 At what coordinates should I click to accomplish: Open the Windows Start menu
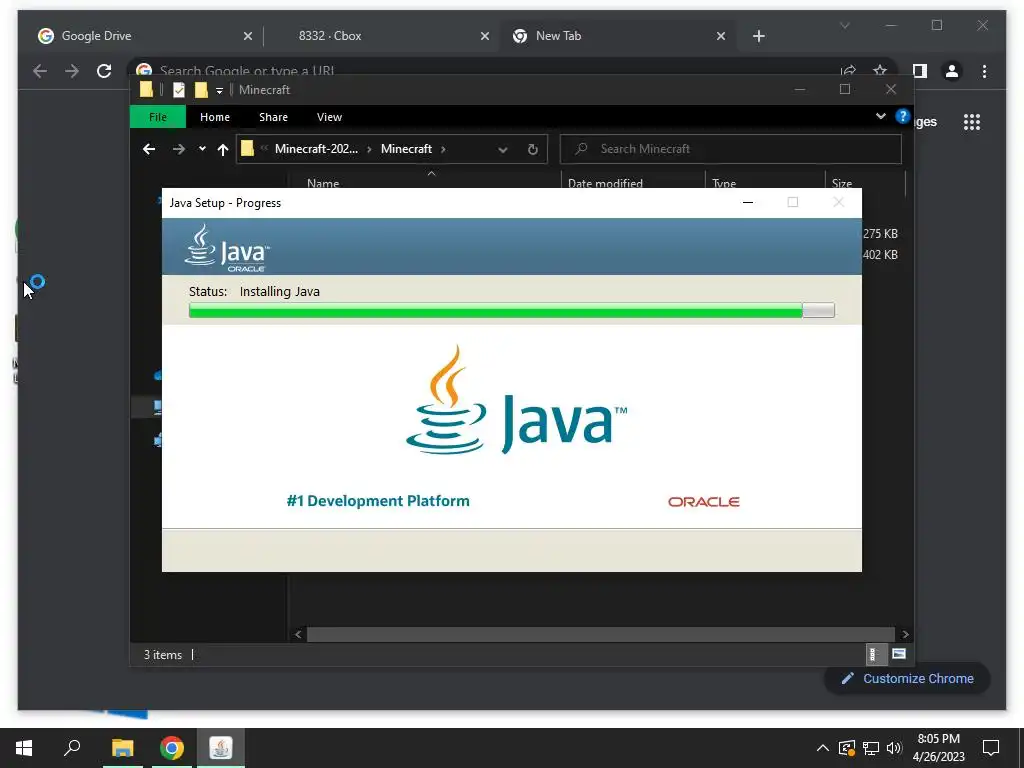24,748
